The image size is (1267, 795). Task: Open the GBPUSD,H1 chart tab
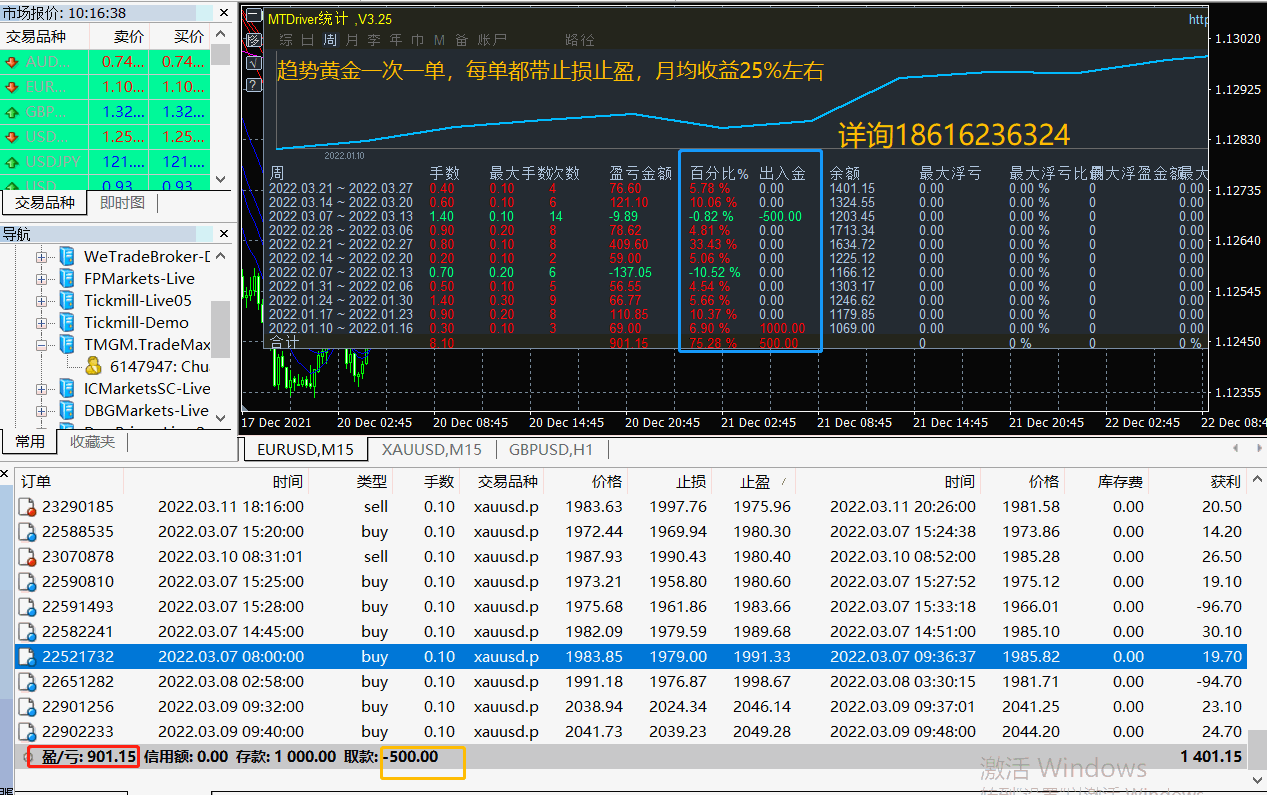[x=550, y=449]
